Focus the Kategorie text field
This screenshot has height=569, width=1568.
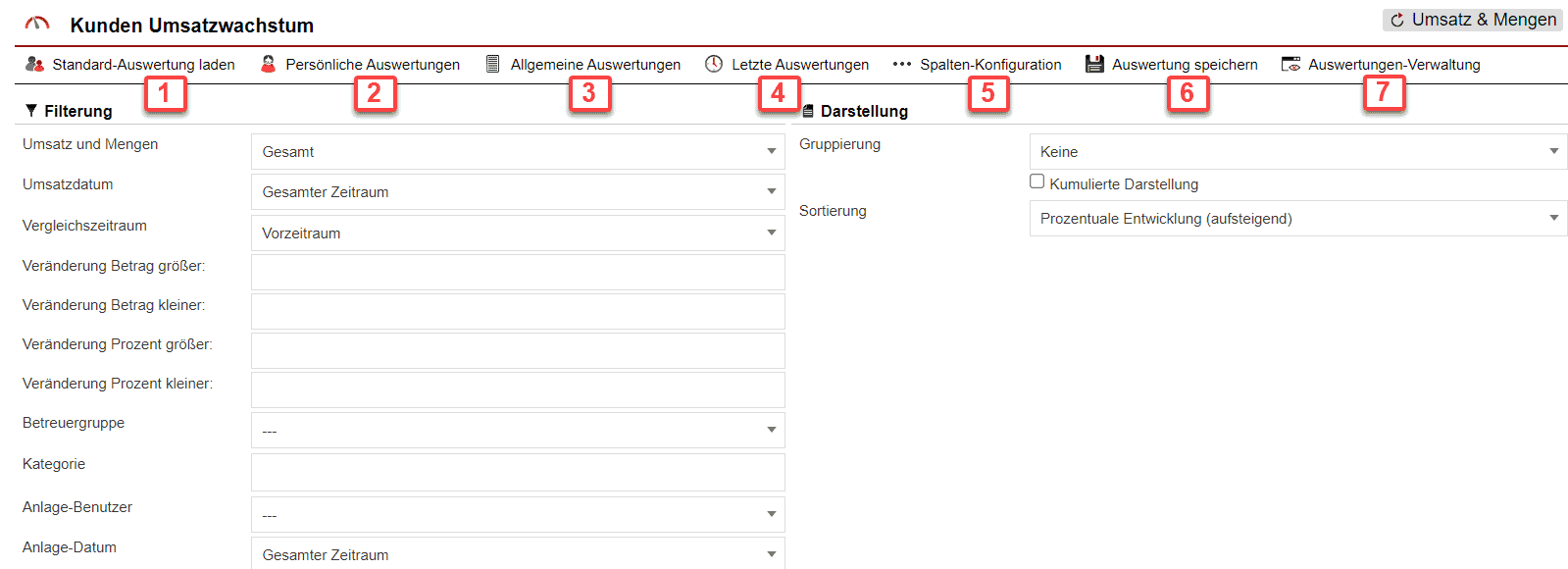pyautogui.click(x=517, y=472)
